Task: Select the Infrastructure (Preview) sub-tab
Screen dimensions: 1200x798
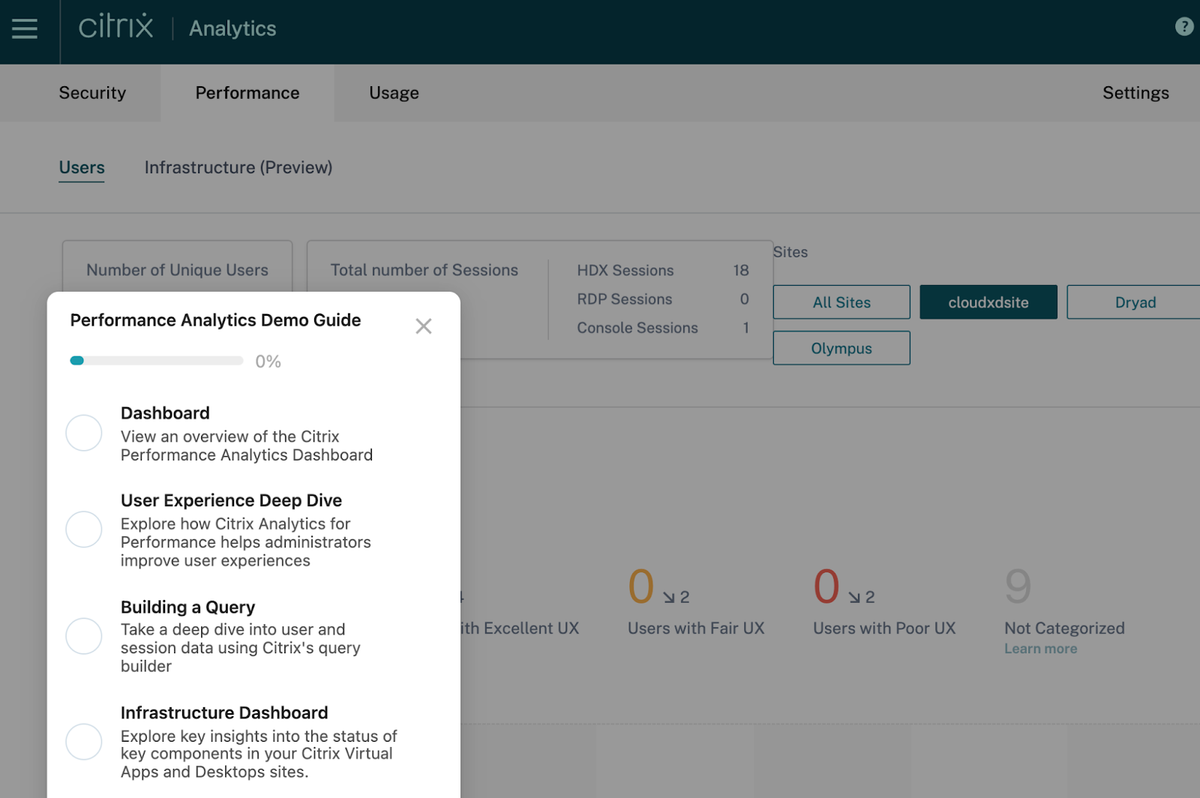Action: (238, 167)
